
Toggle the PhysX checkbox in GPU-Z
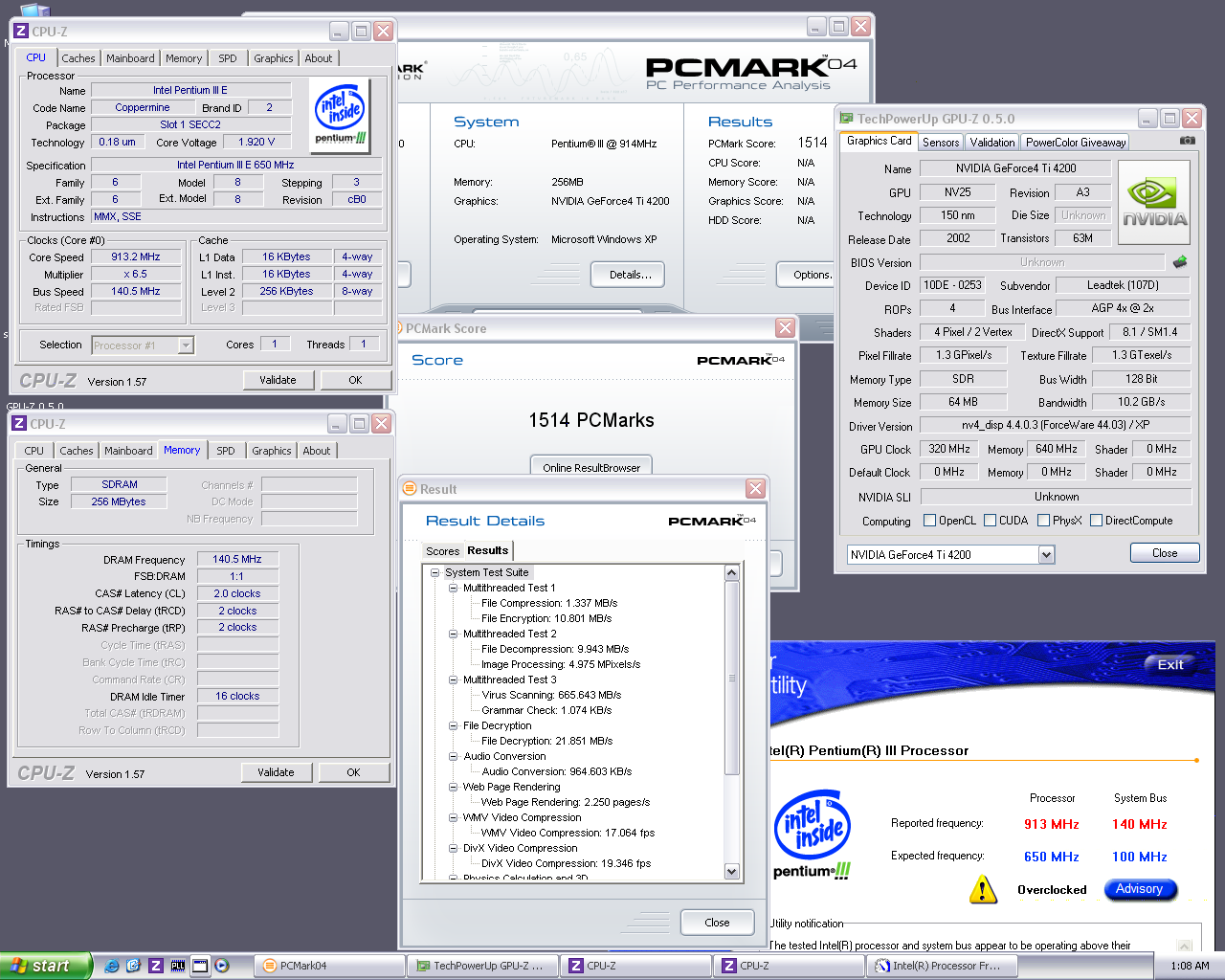[x=1043, y=521]
